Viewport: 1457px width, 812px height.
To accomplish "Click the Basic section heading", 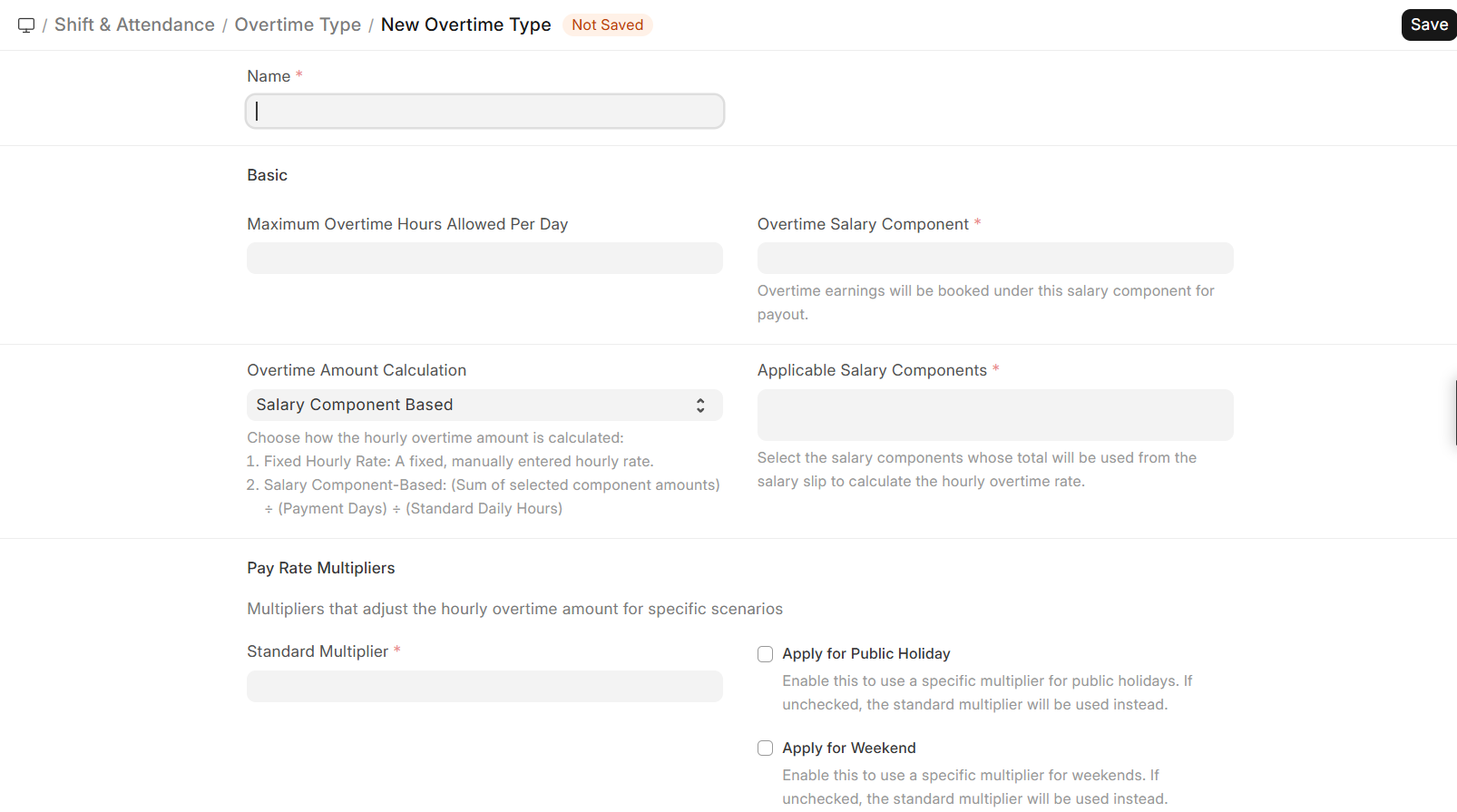I will pyautogui.click(x=268, y=176).
